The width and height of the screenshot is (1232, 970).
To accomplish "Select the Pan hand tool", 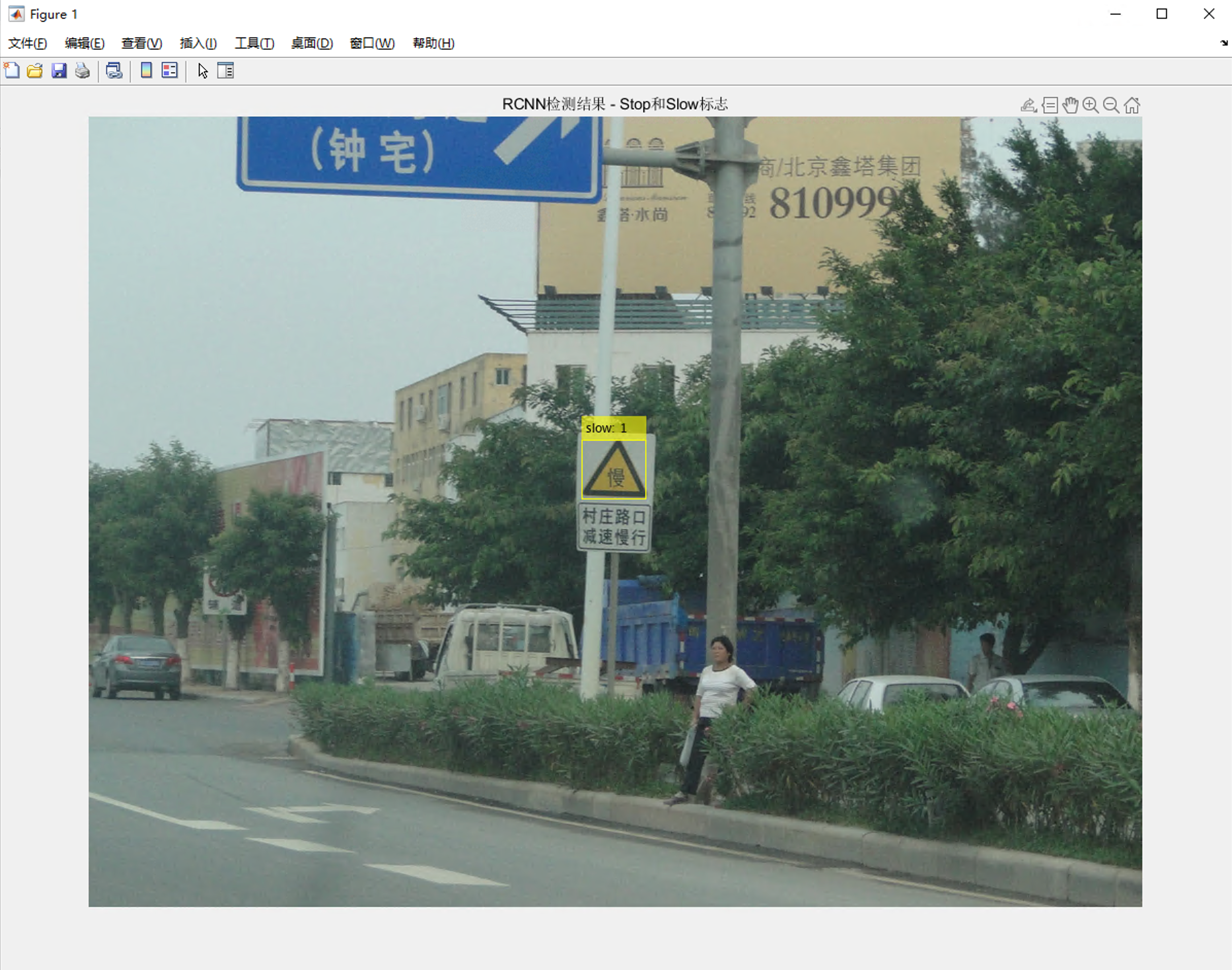I will [x=1070, y=105].
